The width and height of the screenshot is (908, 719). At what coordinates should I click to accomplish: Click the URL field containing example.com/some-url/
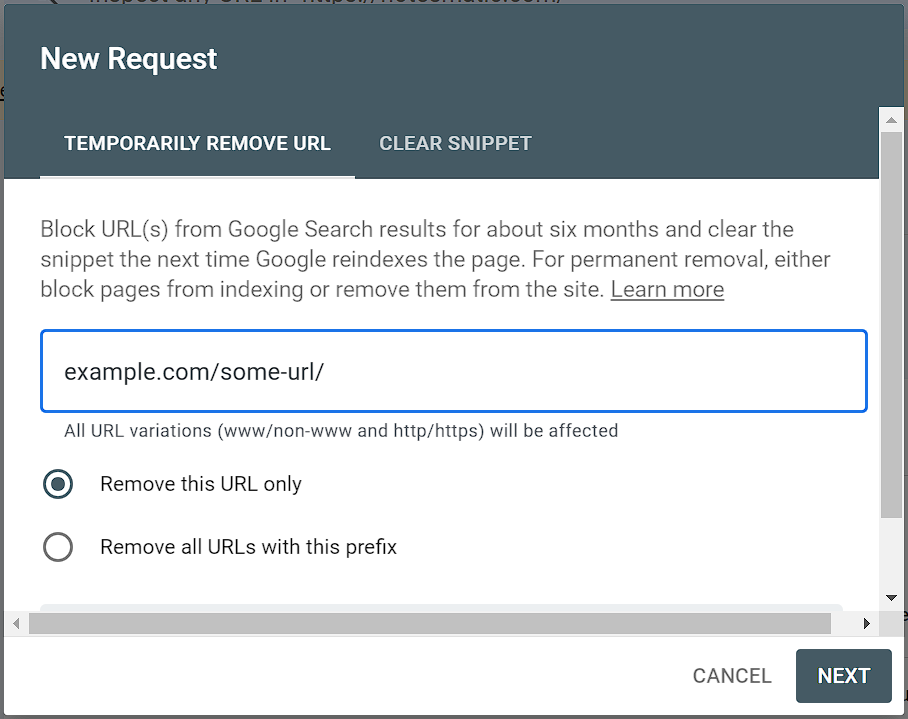point(452,369)
